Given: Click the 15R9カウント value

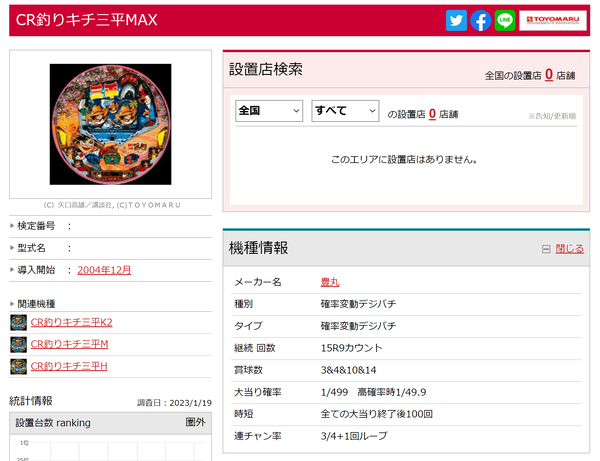Looking at the screenshot, I should [351, 348].
